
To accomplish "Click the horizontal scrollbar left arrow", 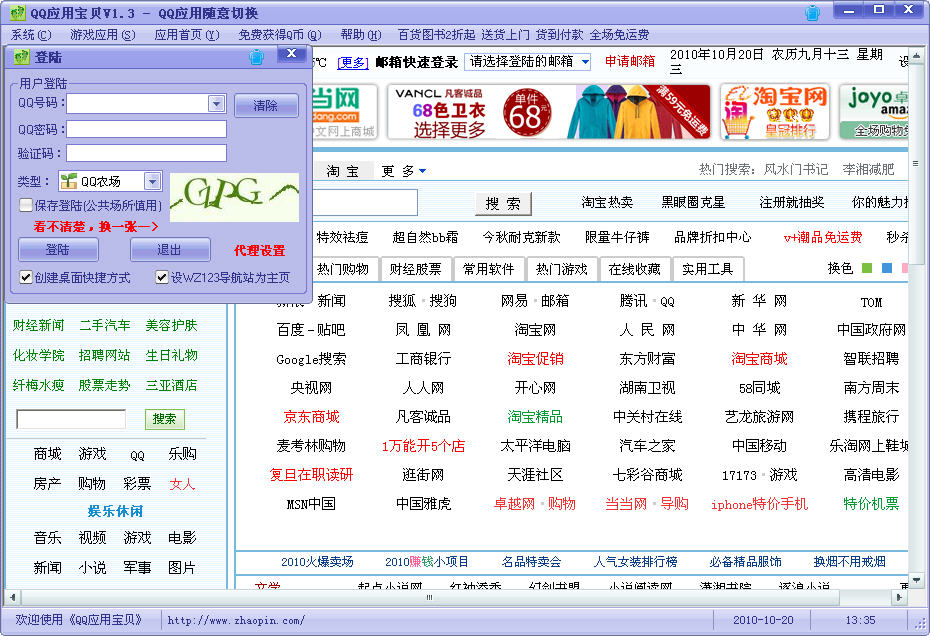I will coord(12,597).
